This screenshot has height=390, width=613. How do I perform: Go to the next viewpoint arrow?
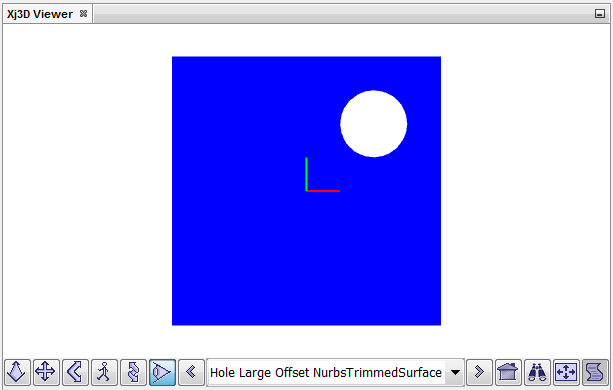click(479, 372)
